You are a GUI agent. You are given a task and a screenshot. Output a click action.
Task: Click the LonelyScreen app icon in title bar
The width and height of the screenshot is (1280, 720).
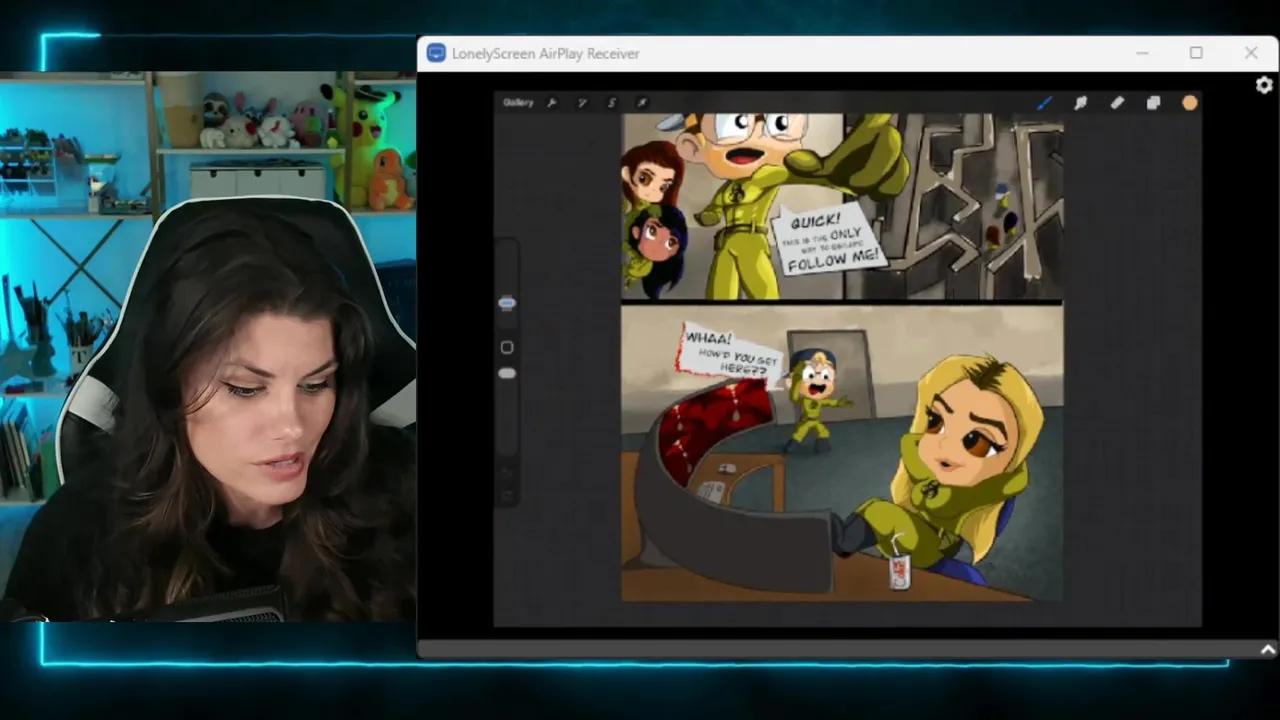point(436,53)
